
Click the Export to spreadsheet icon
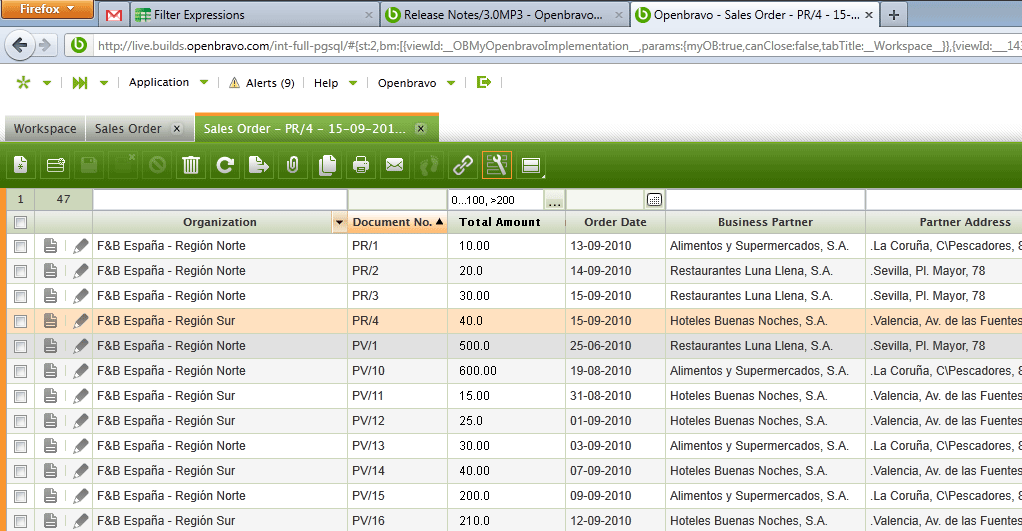coord(259,165)
